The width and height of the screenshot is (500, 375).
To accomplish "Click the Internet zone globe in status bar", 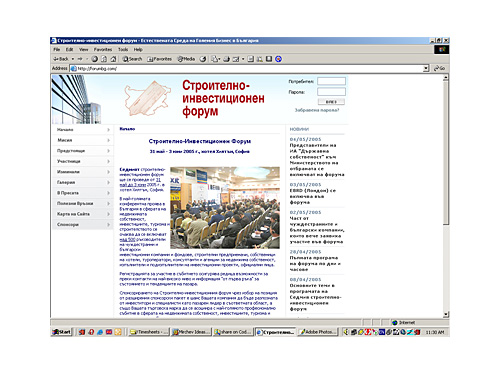I will [395, 322].
